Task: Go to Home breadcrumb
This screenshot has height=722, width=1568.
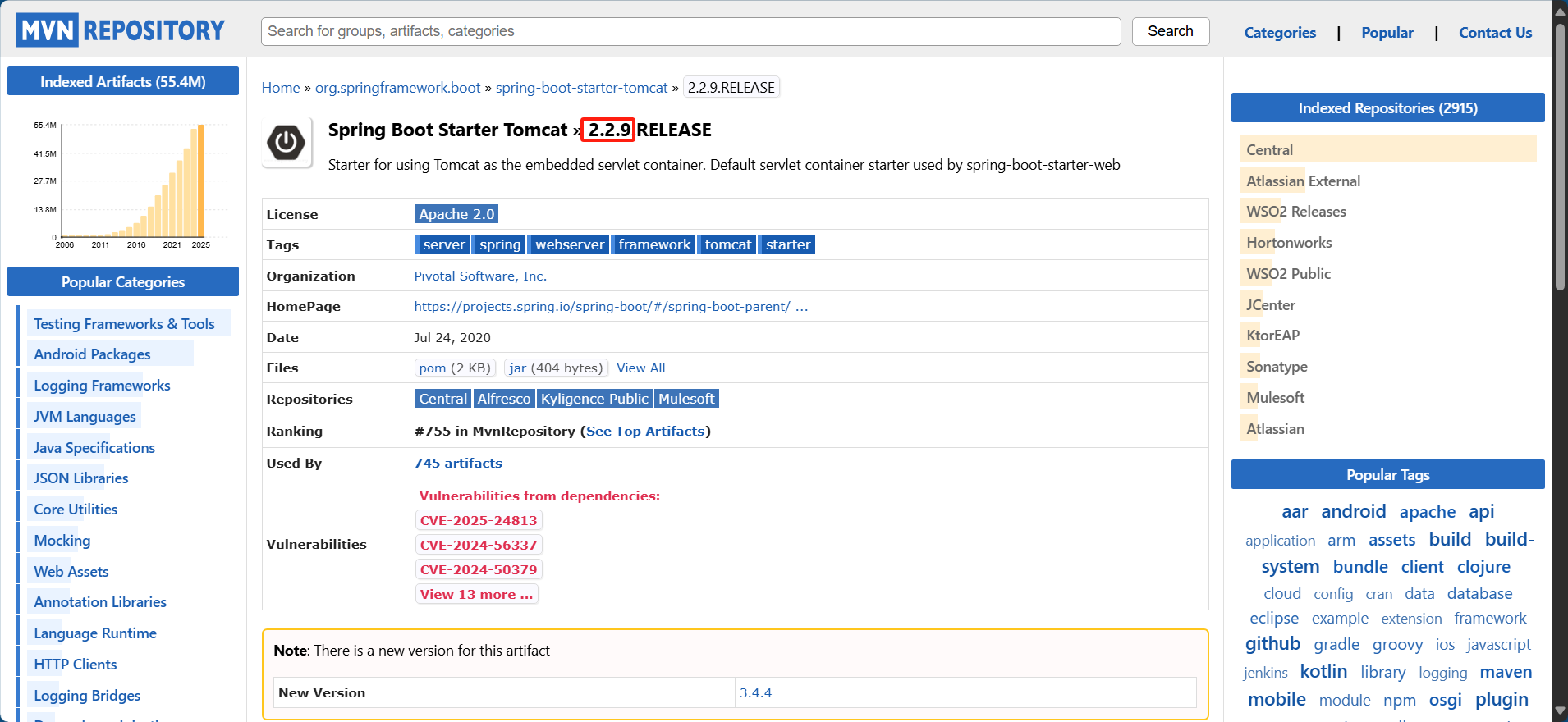Action: pos(281,88)
